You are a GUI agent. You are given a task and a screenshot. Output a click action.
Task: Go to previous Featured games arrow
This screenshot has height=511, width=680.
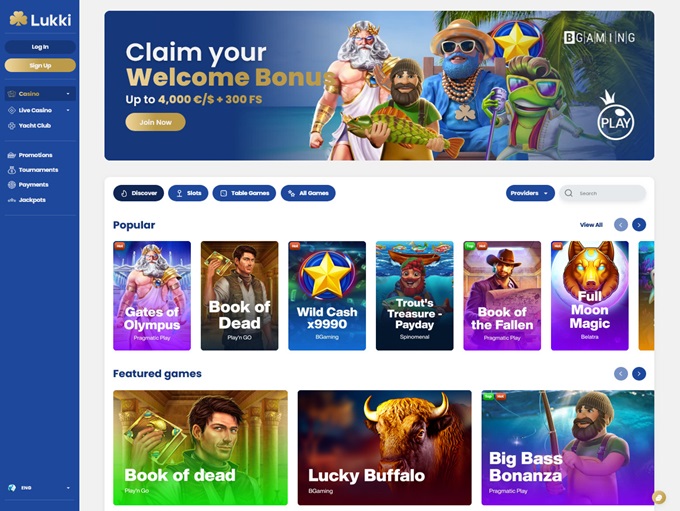(621, 373)
